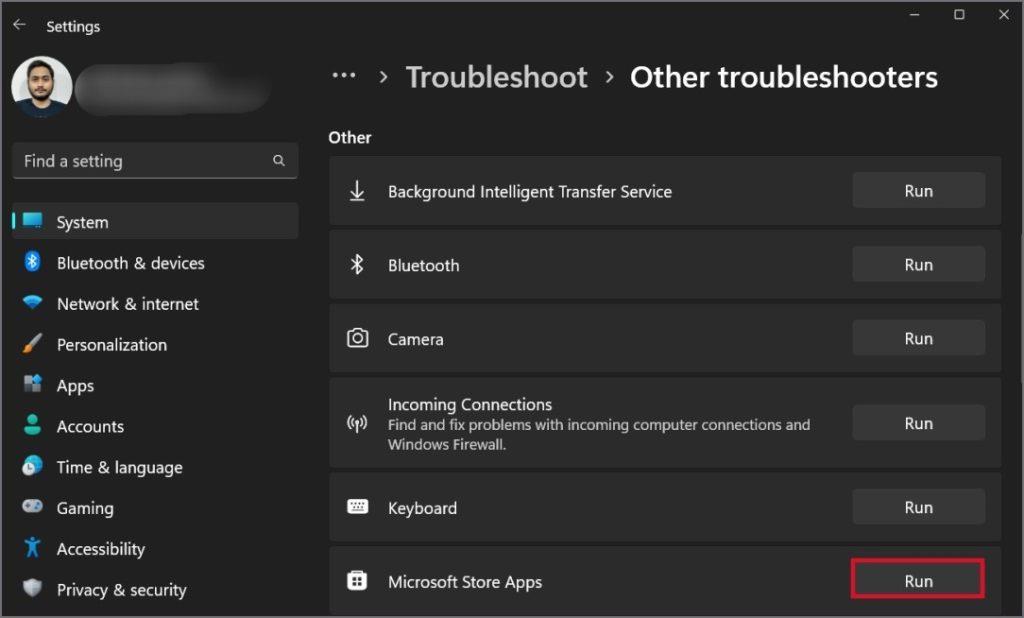
Task: Select the 'Camera' row label
Action: (415, 339)
